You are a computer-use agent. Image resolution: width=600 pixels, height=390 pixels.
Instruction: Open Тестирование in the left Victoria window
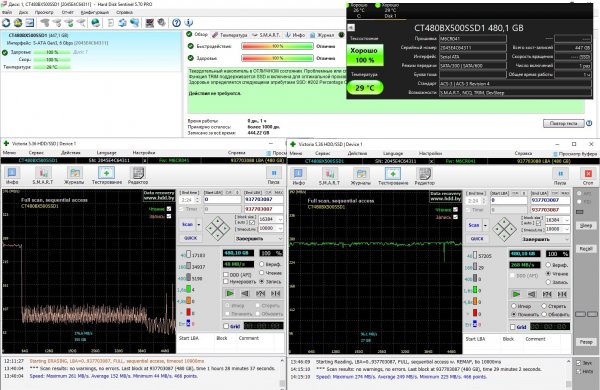tap(107, 176)
